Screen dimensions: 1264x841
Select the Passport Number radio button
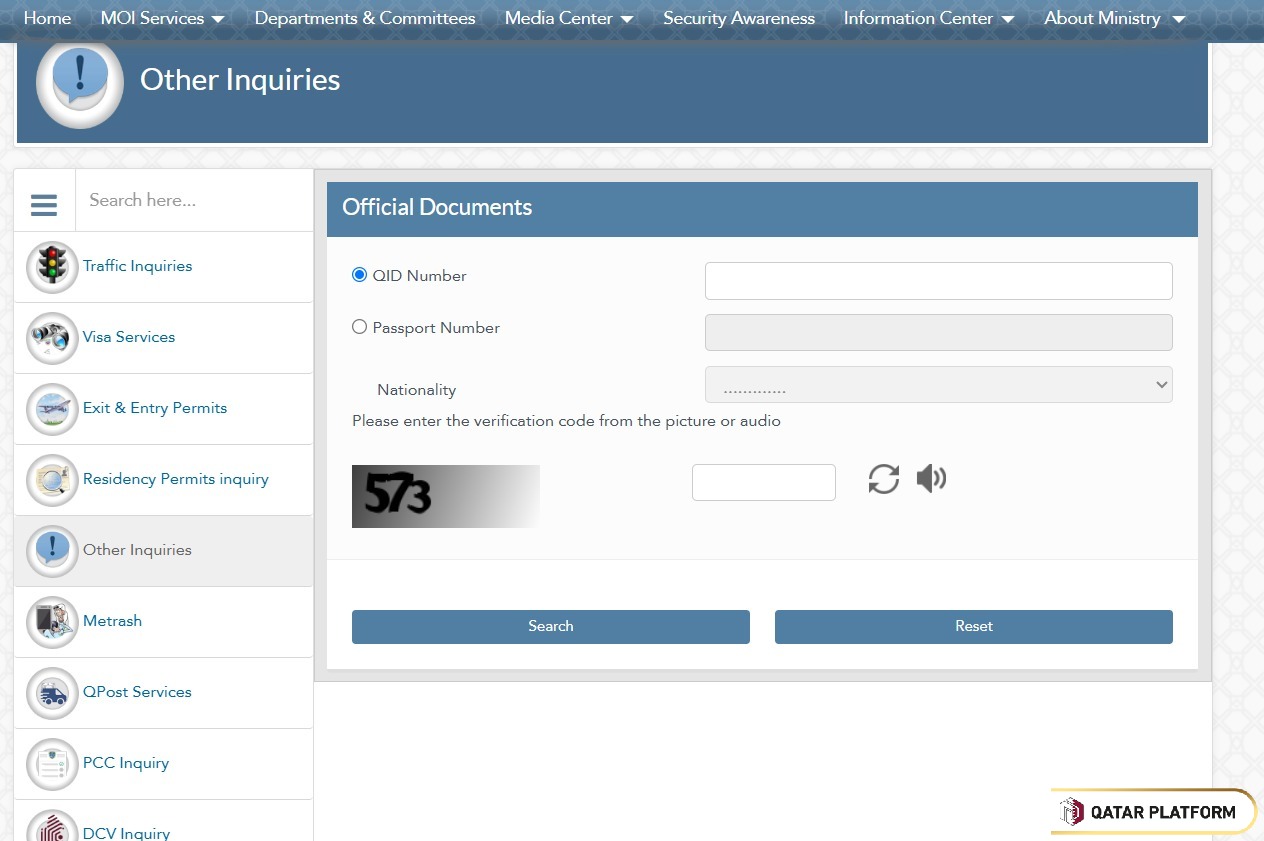pyautogui.click(x=359, y=326)
